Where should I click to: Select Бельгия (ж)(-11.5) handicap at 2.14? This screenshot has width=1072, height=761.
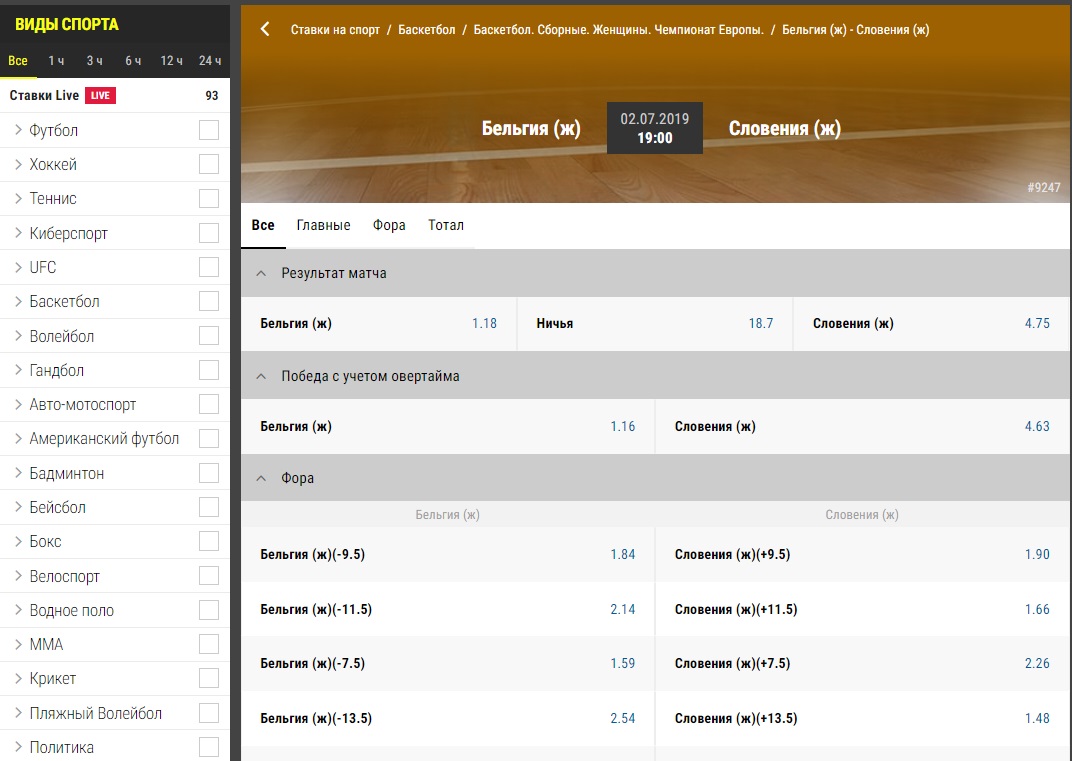coord(448,609)
